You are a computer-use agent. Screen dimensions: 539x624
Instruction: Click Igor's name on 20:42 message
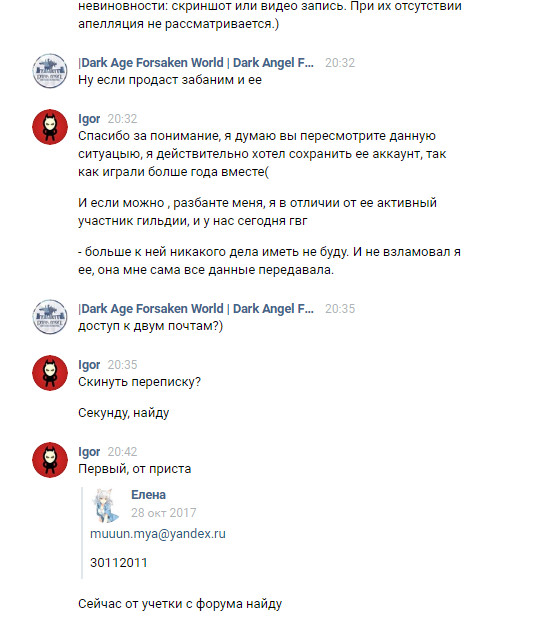click(89, 452)
